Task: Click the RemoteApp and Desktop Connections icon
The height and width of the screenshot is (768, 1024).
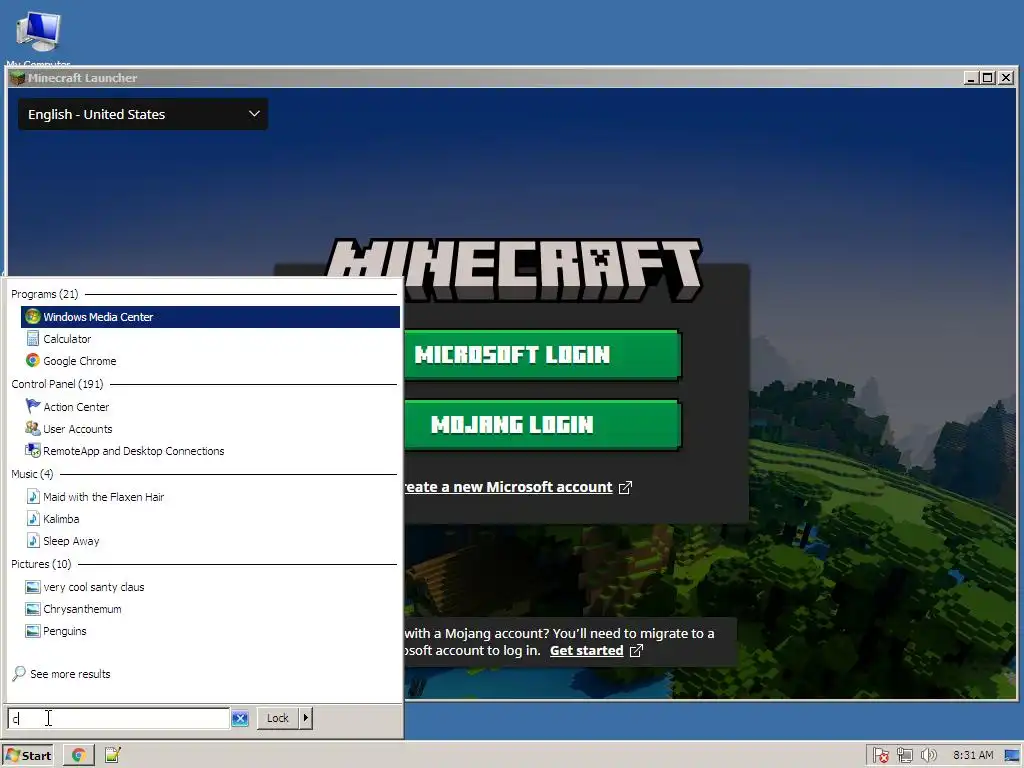Action: 33,451
